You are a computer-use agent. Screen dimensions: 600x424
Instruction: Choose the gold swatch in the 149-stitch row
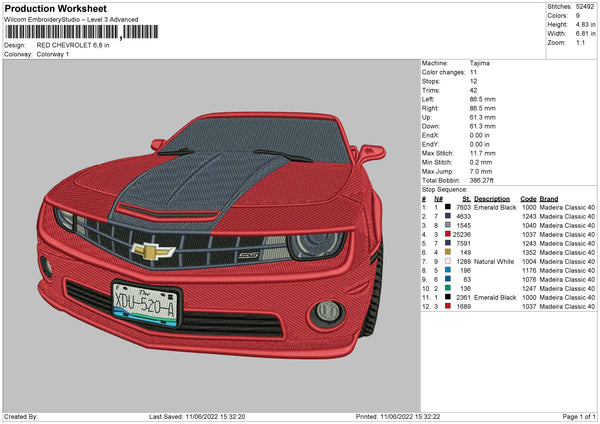click(448, 252)
